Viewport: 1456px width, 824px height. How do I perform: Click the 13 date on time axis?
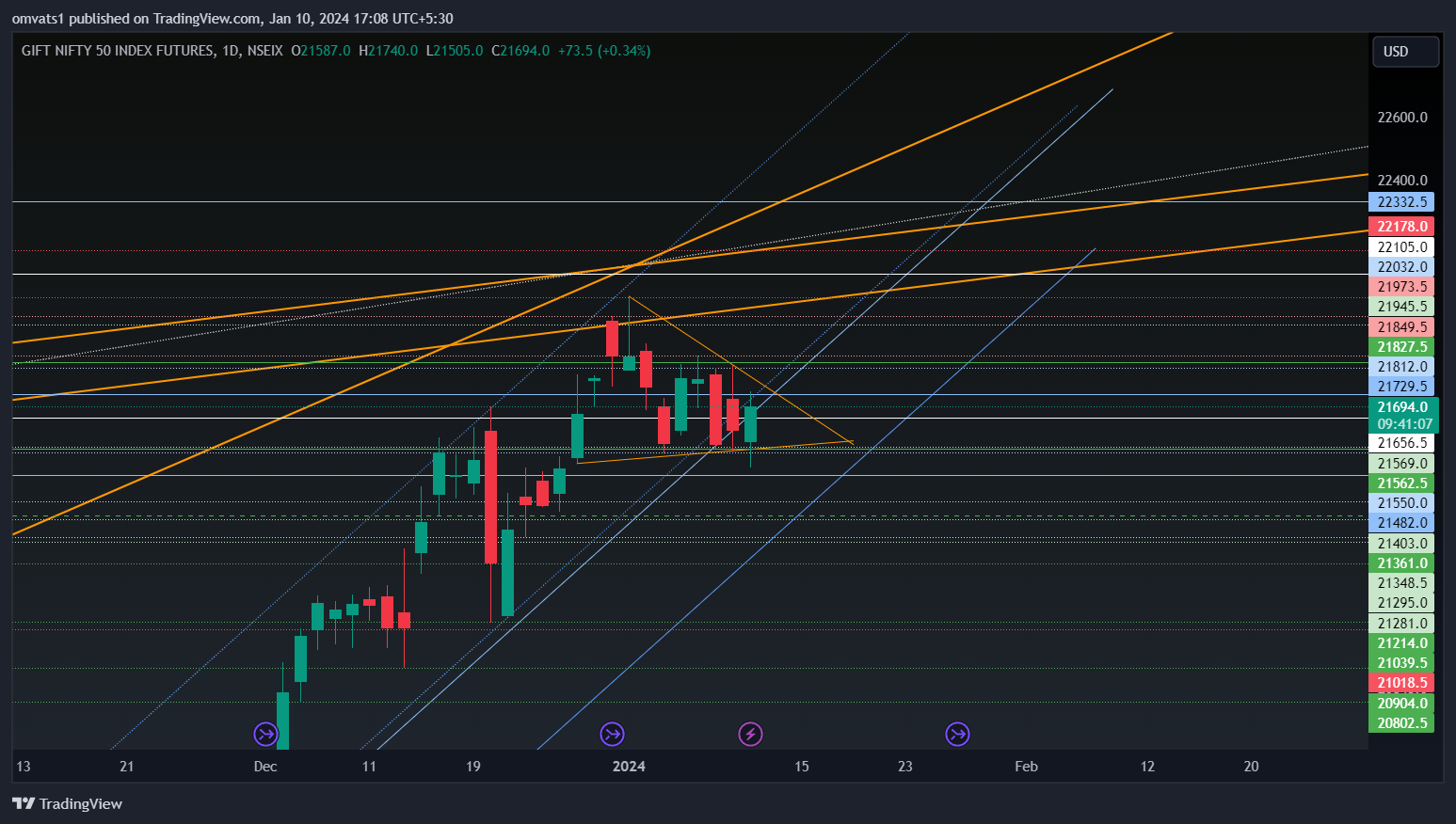pos(24,767)
